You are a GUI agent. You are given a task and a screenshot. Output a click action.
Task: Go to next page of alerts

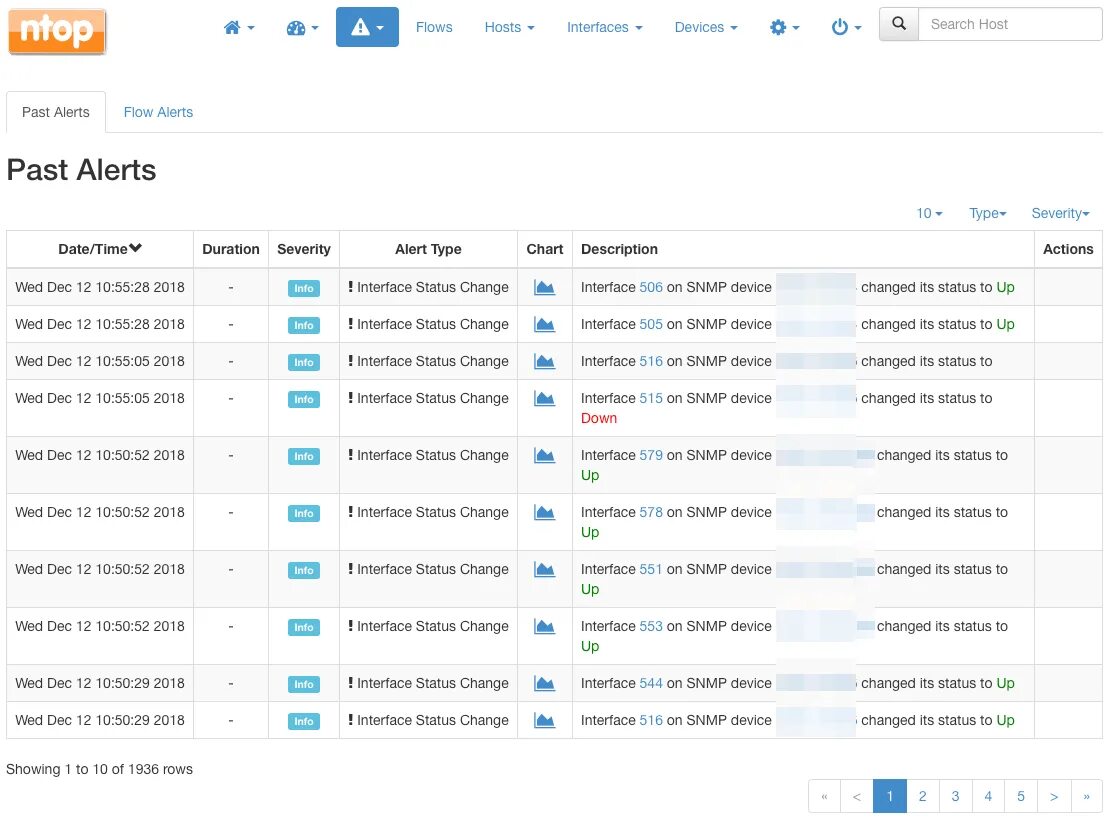[1055, 796]
